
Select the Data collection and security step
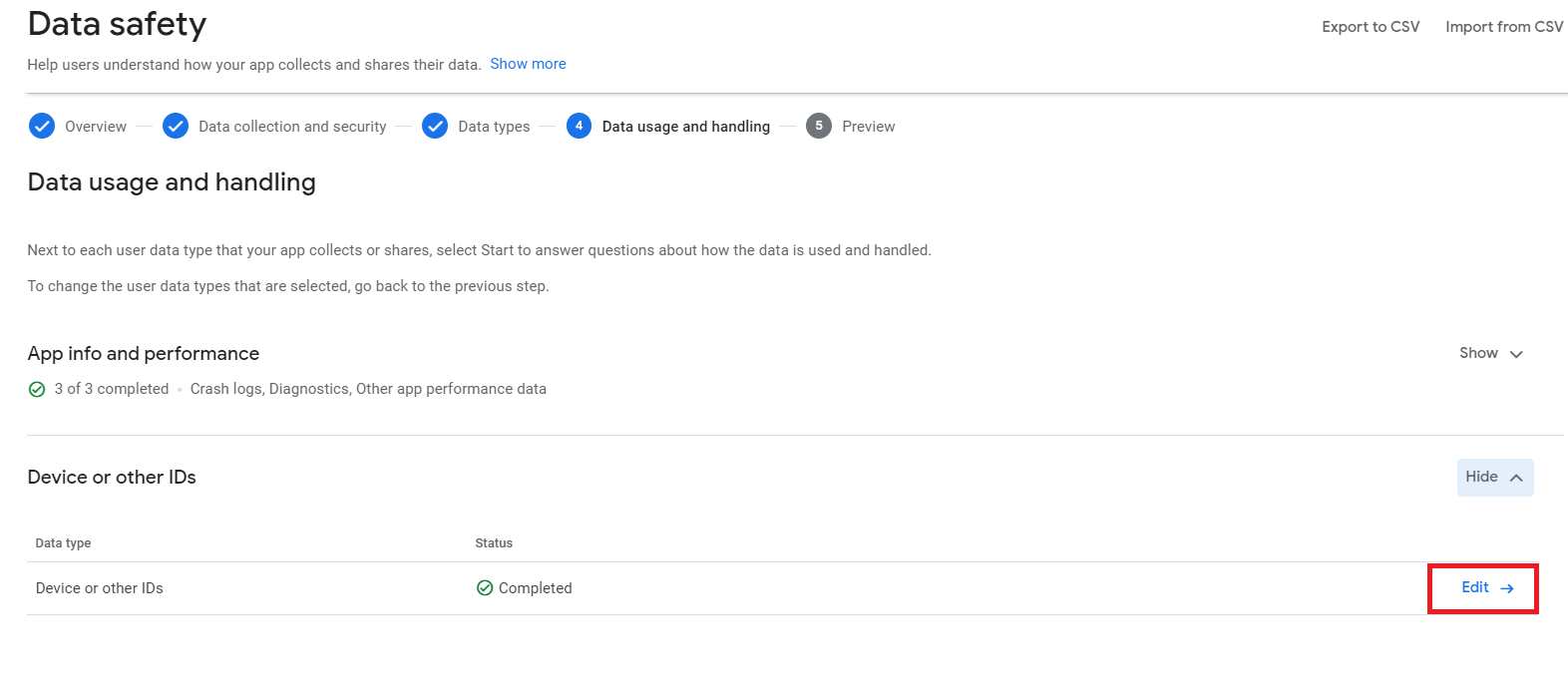[x=292, y=127]
